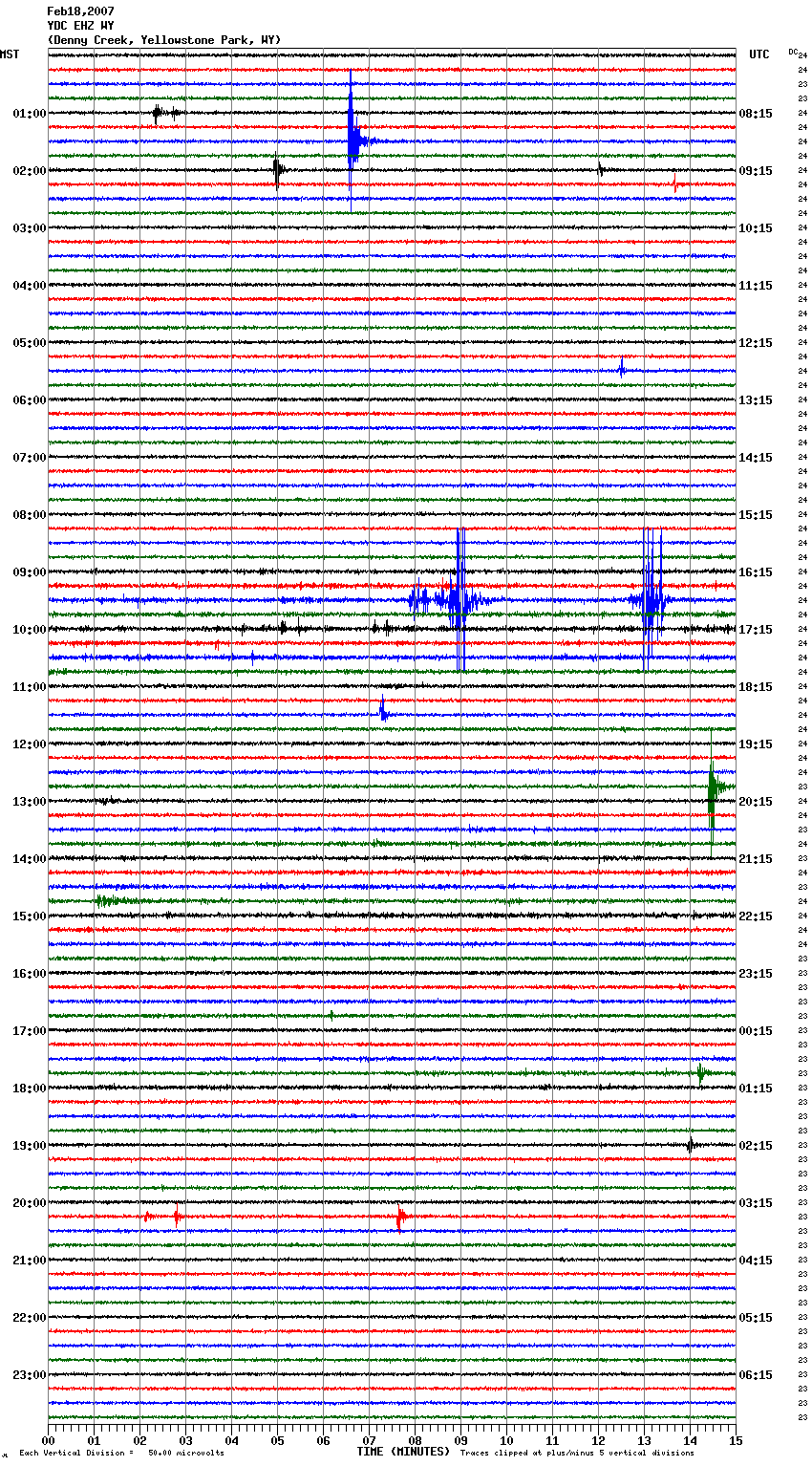Select the 13:00 MST time label
This screenshot has width=812, height=1466.
pyautogui.click(x=30, y=802)
